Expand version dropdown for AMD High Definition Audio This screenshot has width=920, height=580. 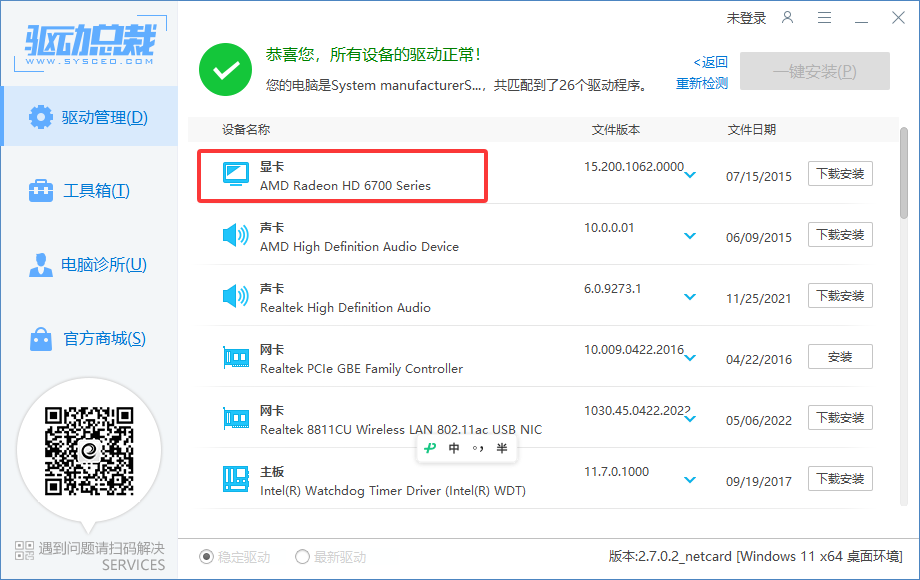pos(690,236)
